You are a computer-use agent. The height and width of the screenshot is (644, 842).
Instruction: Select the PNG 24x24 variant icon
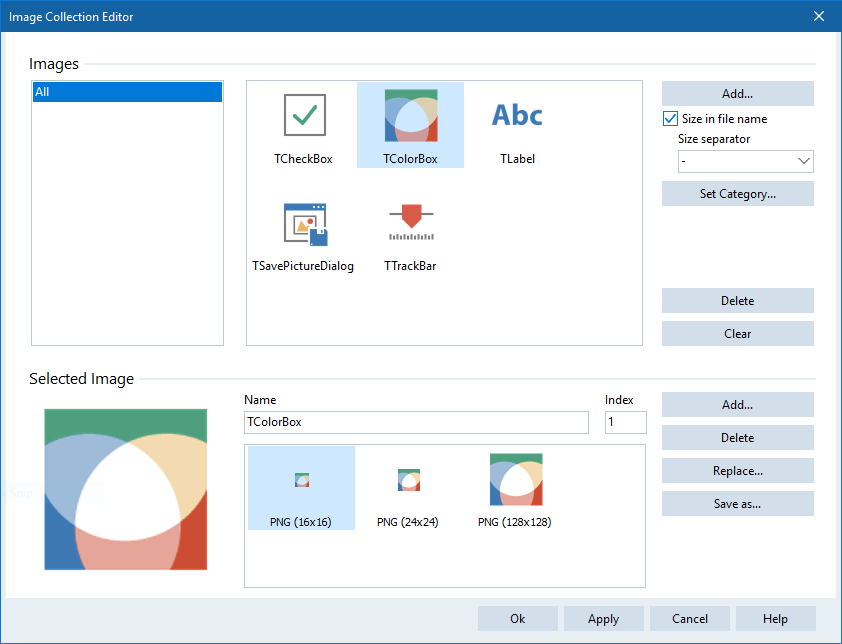(x=408, y=480)
